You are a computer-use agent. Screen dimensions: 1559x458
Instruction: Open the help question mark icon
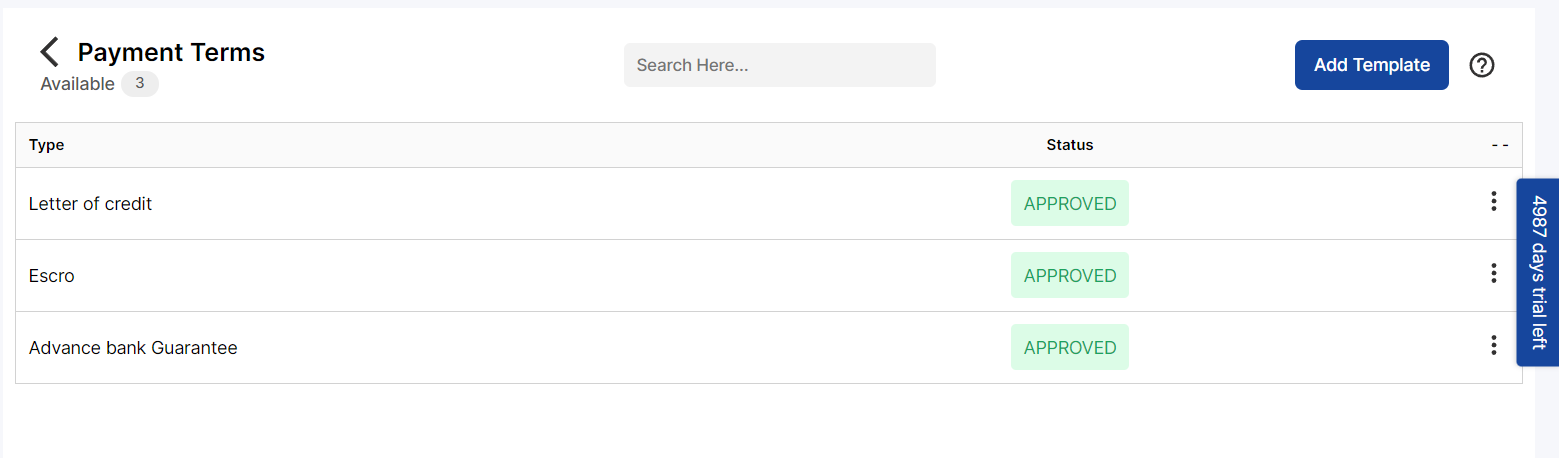click(1482, 65)
